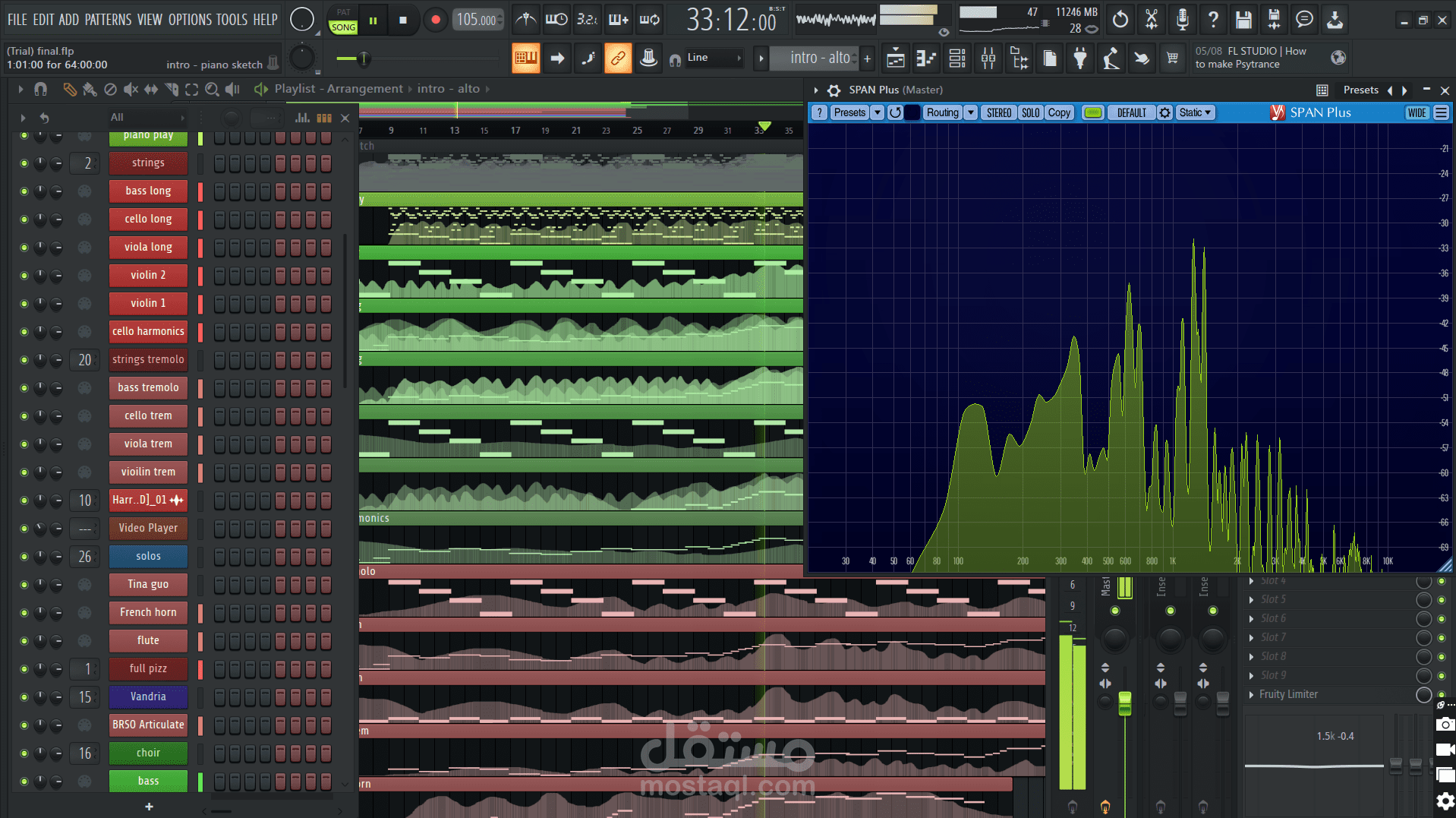
Task: Click the graph editor bars icon in Channel Rack
Action: coord(302,118)
